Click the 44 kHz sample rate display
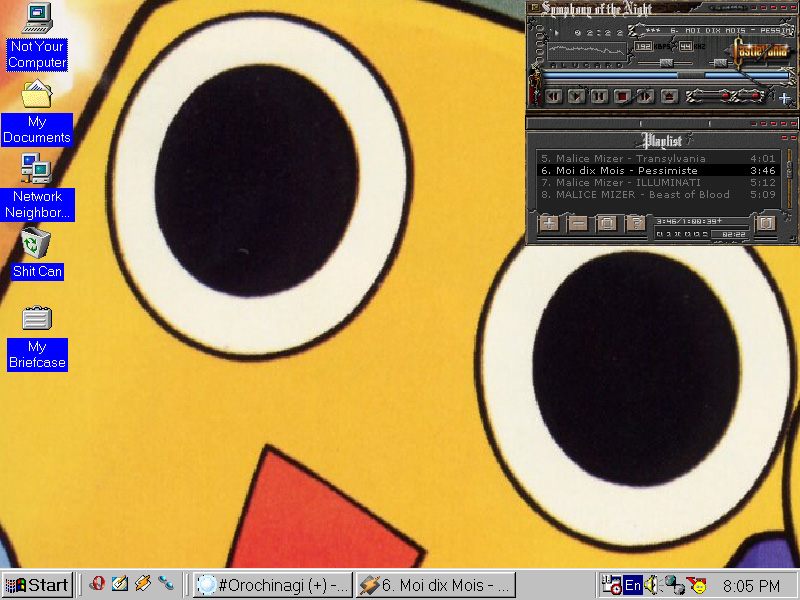This screenshot has height=600, width=800. click(x=686, y=46)
